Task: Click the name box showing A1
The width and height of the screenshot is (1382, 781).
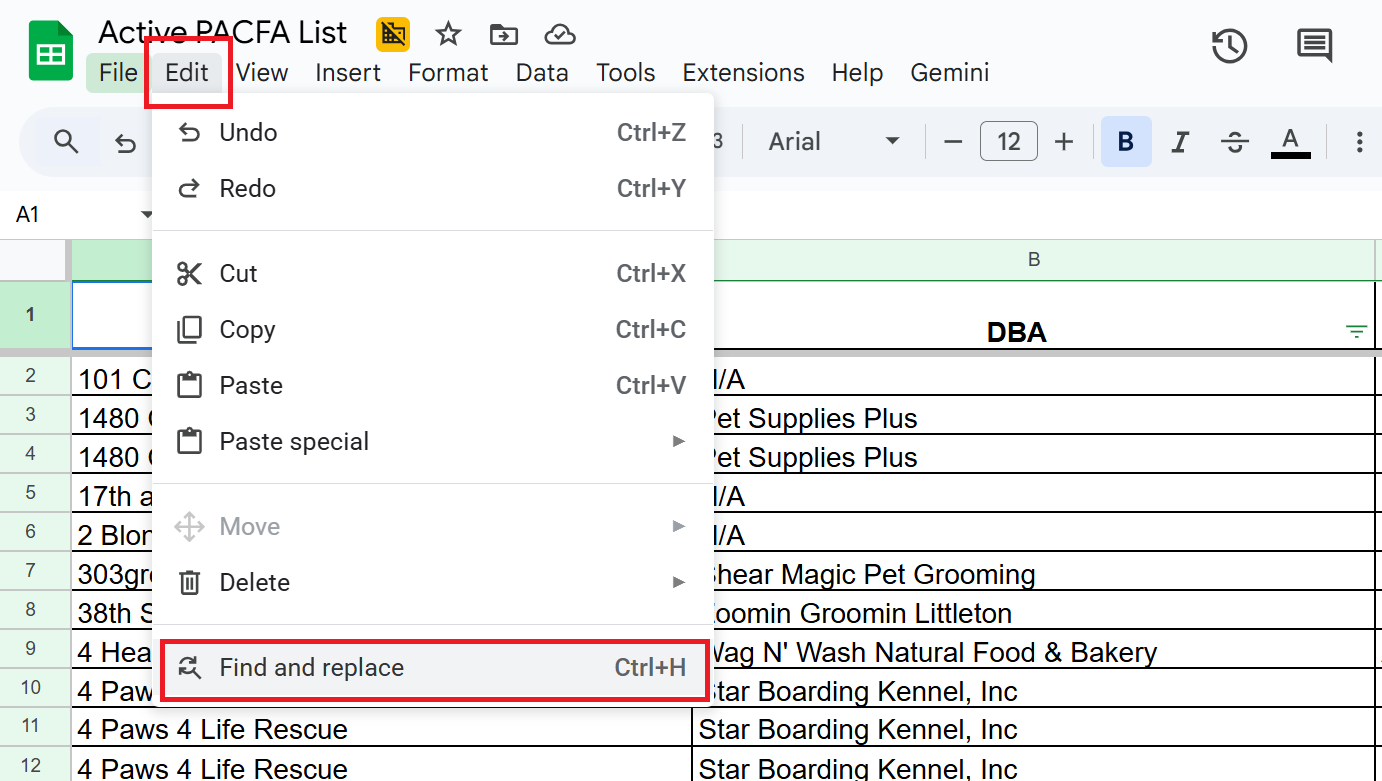Action: tap(70, 213)
